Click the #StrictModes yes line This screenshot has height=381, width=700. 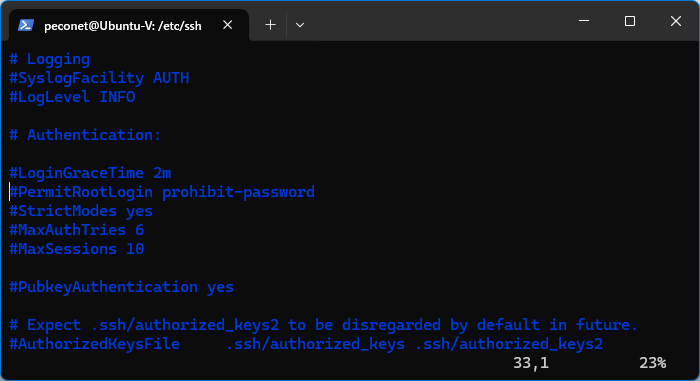pyautogui.click(x=81, y=211)
